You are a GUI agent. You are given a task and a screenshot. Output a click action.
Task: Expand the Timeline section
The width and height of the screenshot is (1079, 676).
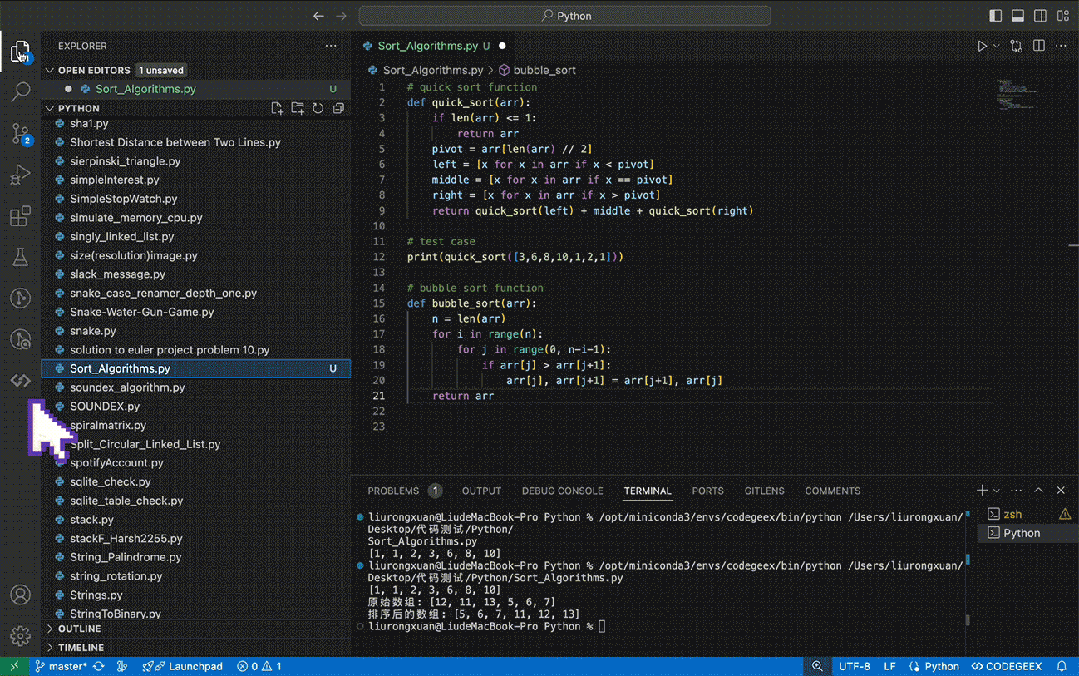pyautogui.click(x=81, y=648)
